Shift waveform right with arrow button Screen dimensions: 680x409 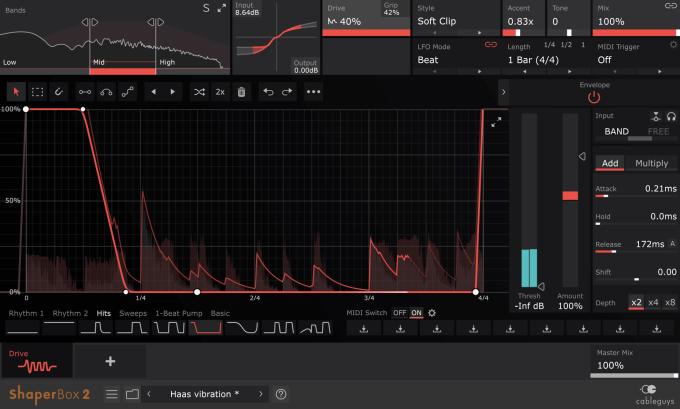173,92
